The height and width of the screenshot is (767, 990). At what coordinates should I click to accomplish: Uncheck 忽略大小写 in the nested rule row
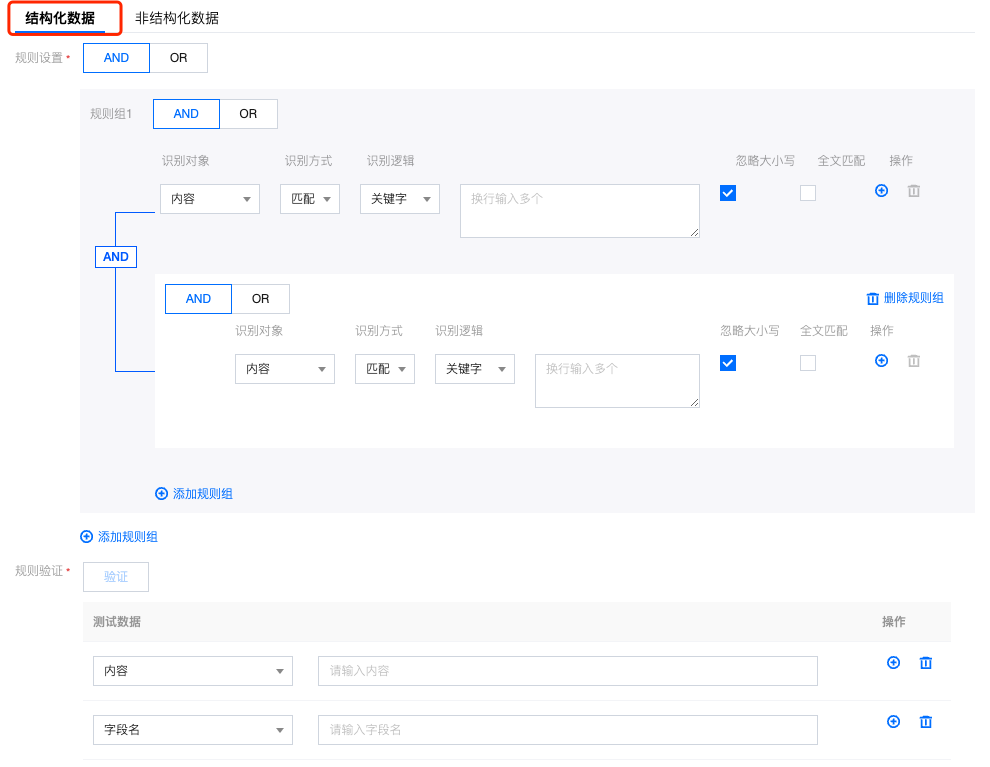728,363
